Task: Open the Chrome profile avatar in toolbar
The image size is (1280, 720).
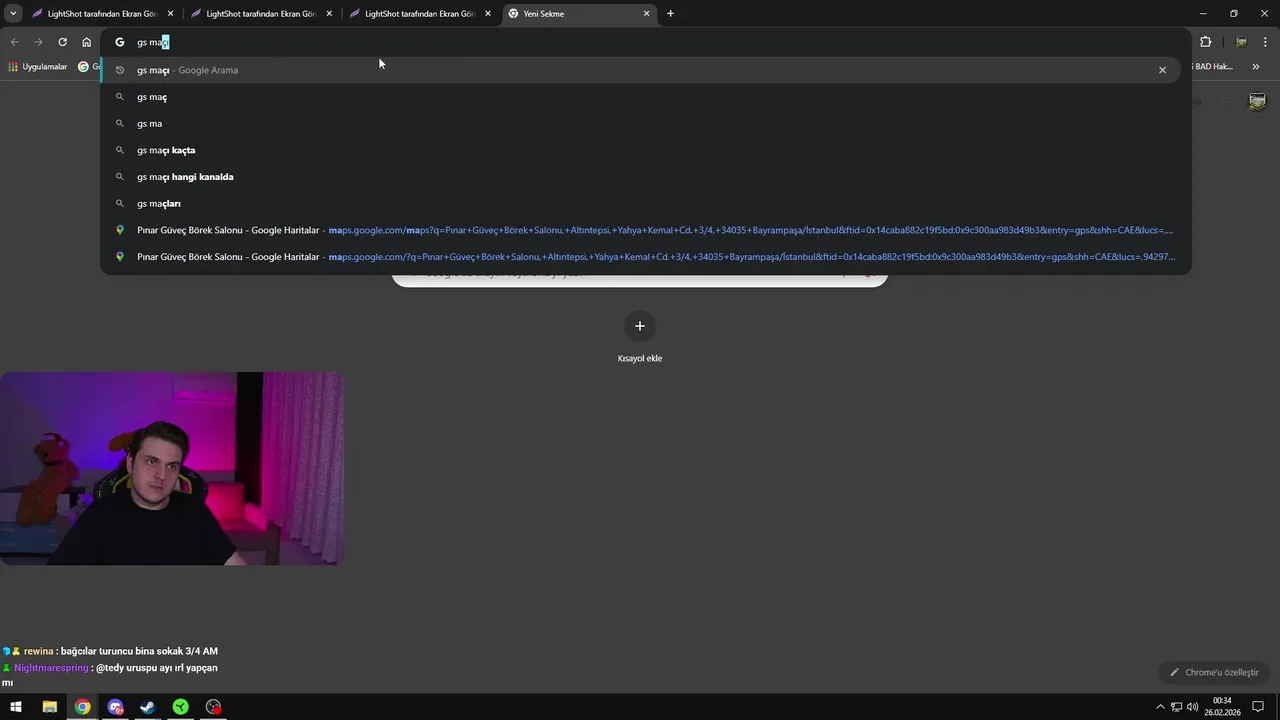Action: 1241,42
